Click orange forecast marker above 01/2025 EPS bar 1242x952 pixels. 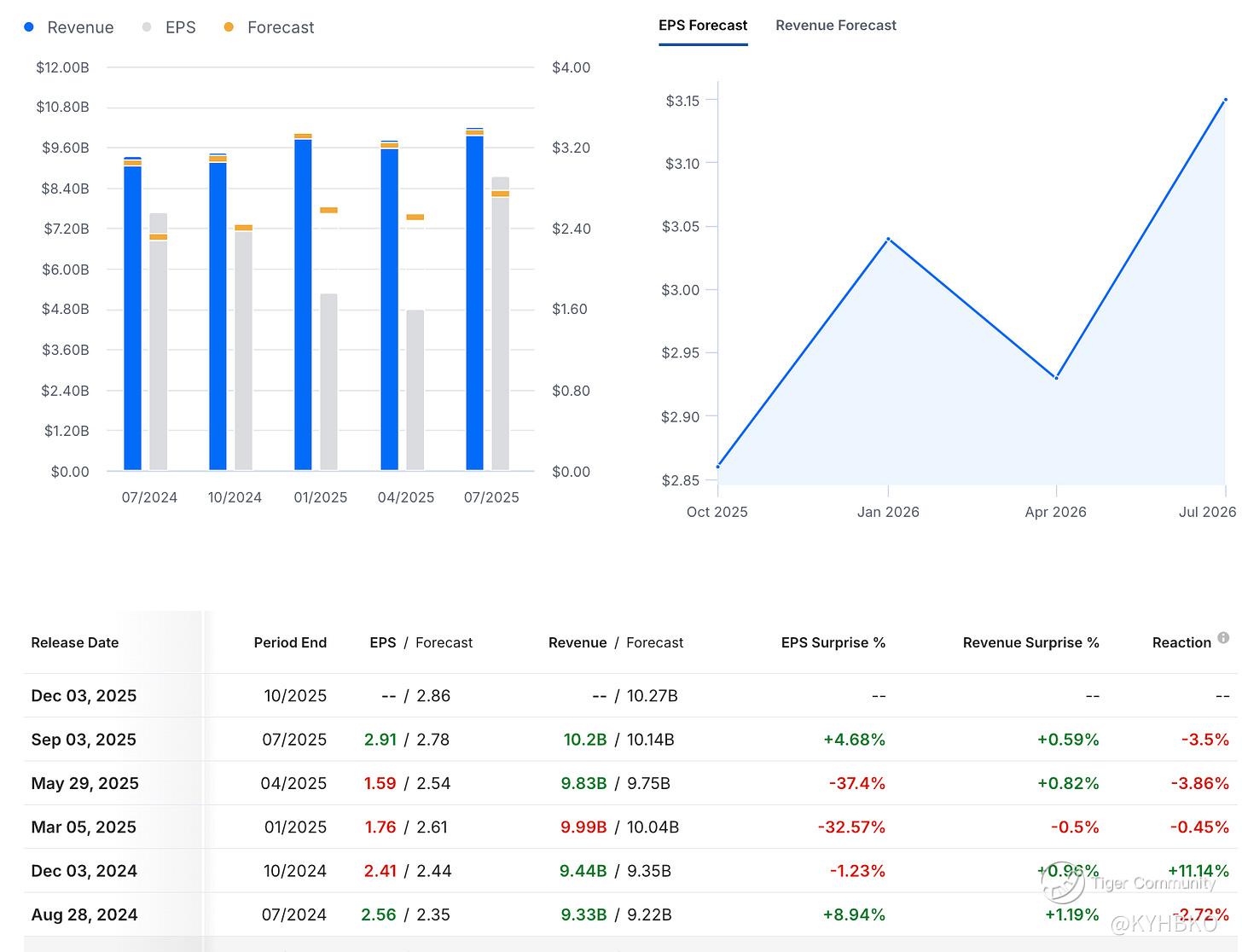pyautogui.click(x=328, y=210)
